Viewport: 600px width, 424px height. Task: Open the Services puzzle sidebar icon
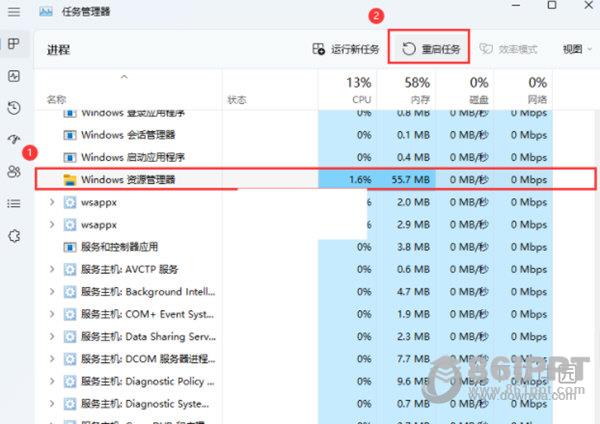pyautogui.click(x=14, y=236)
